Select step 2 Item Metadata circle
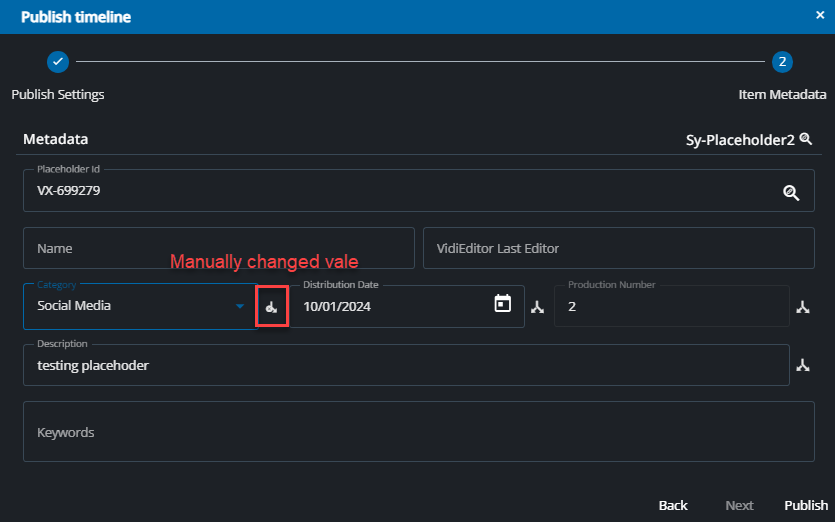 (x=783, y=62)
